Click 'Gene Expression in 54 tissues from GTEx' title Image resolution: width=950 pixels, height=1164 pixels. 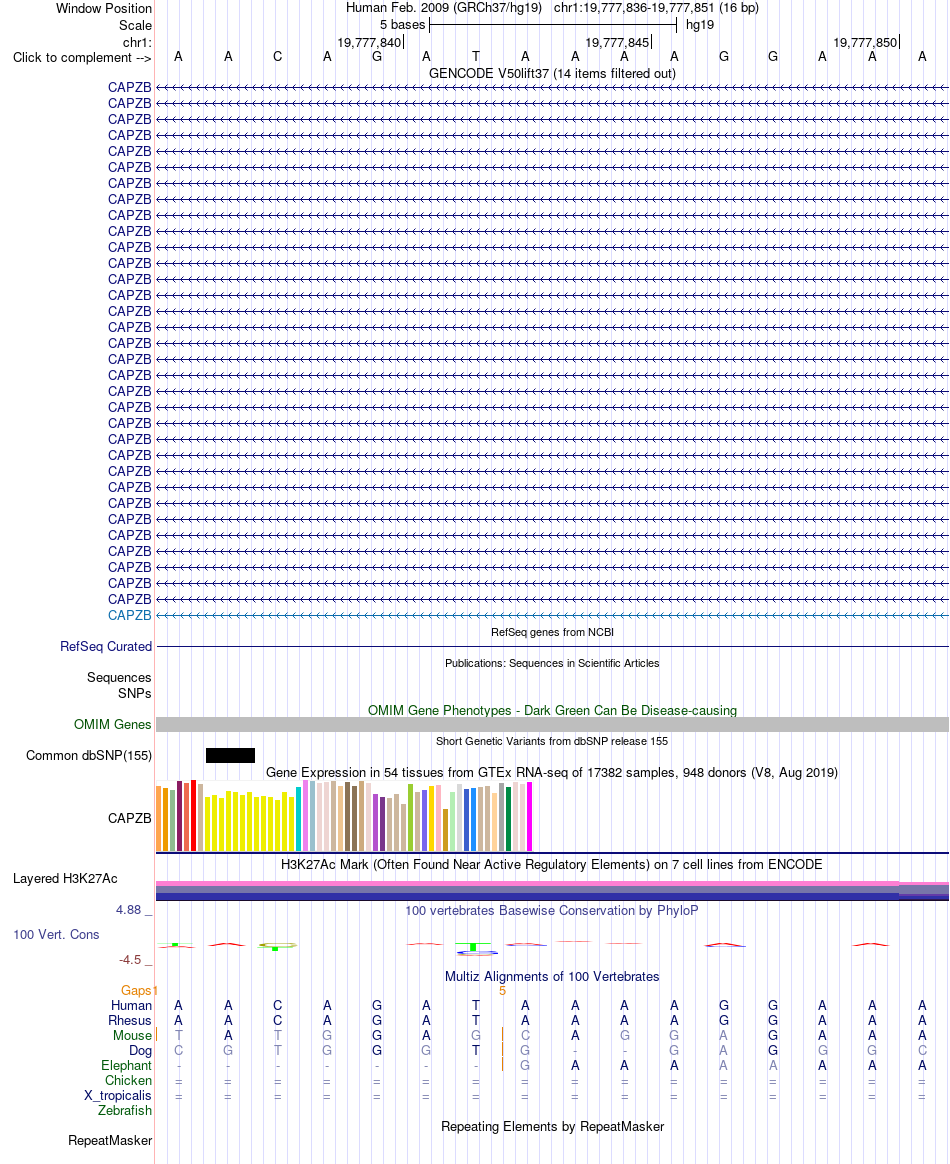click(x=552, y=773)
